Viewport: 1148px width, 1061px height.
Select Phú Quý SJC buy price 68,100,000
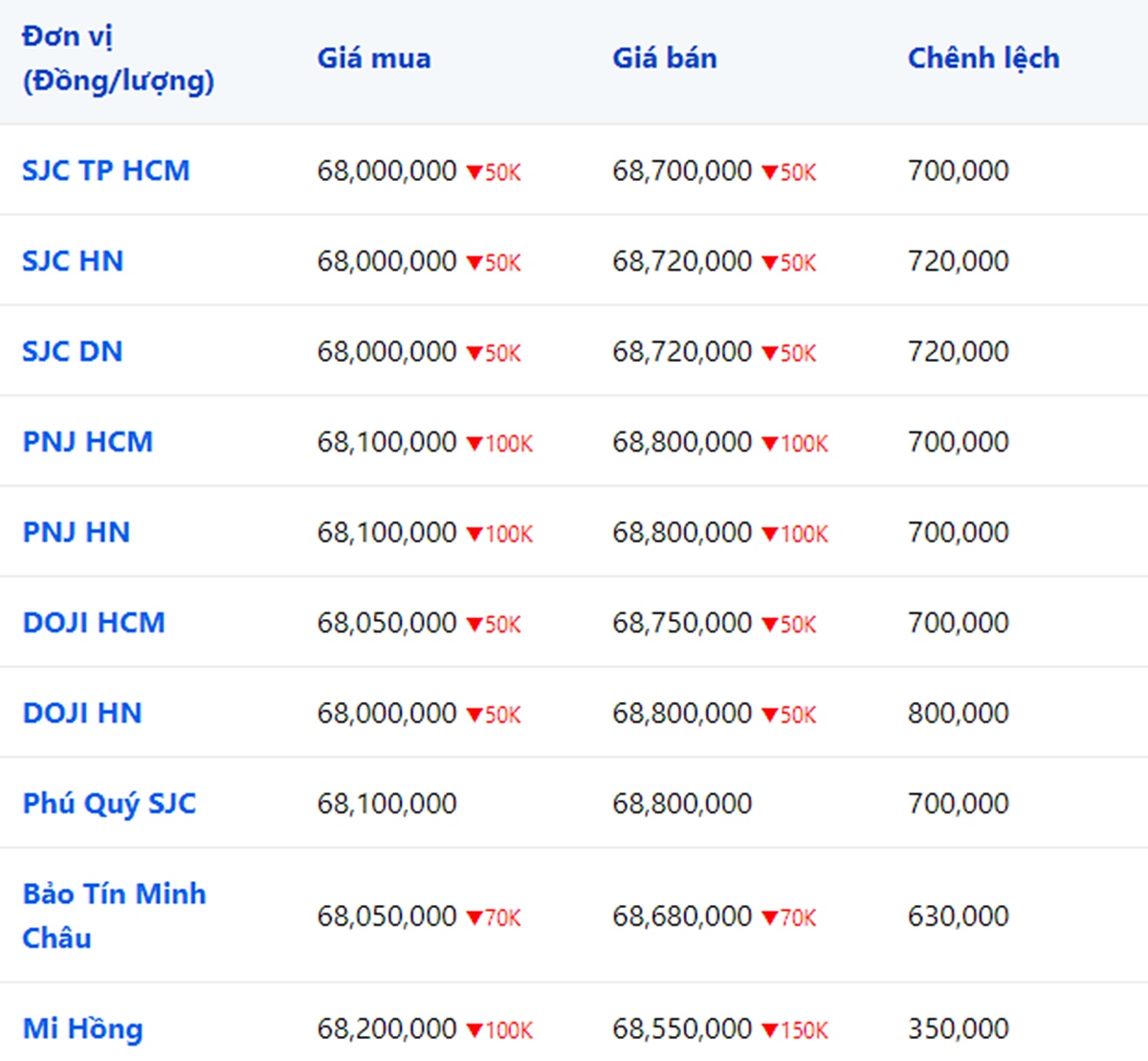387,804
